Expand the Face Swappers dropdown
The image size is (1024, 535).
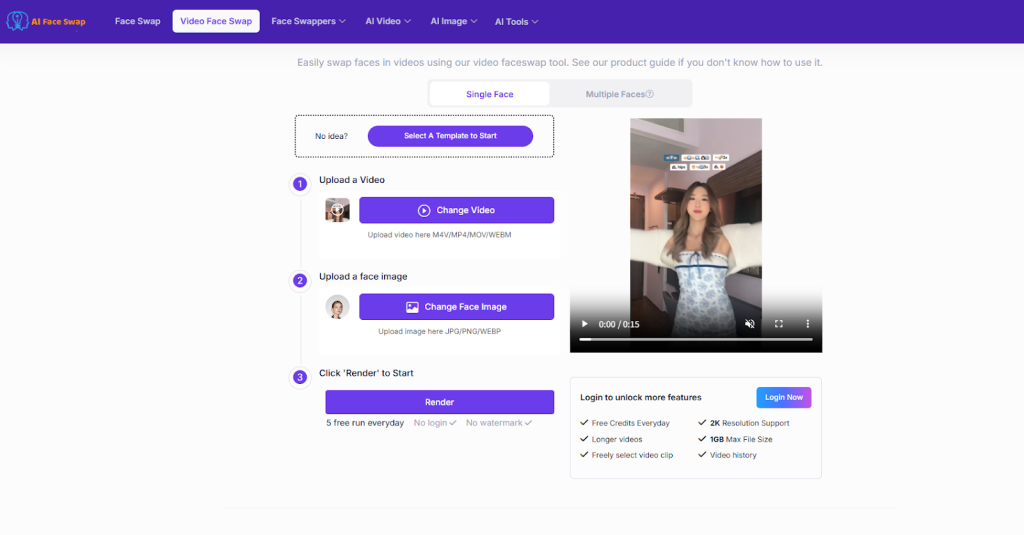pos(309,21)
